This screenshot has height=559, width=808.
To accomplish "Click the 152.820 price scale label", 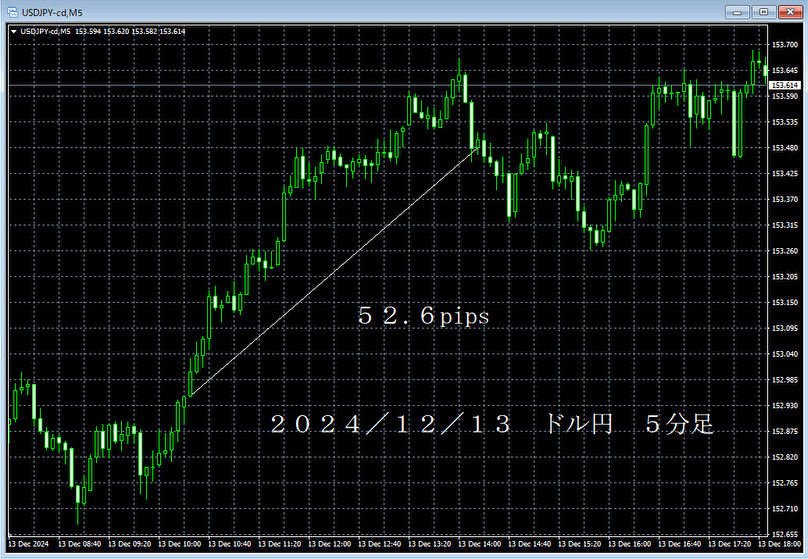I will click(785, 457).
